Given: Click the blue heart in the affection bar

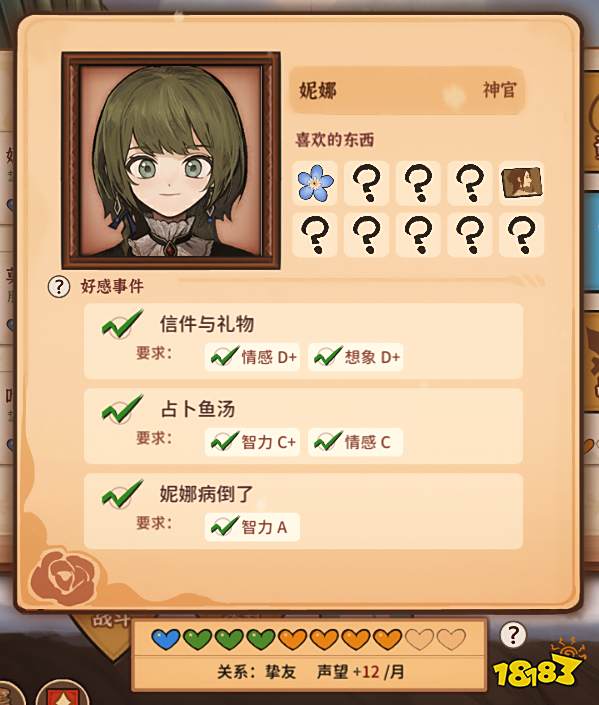Looking at the screenshot, I should [166, 639].
